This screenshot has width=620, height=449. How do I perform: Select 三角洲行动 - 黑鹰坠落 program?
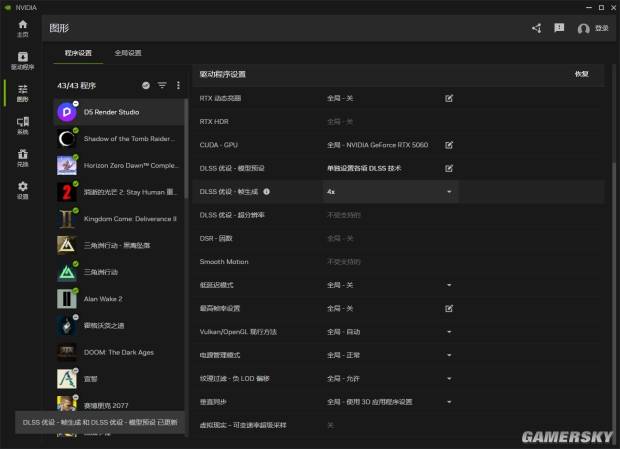118,245
